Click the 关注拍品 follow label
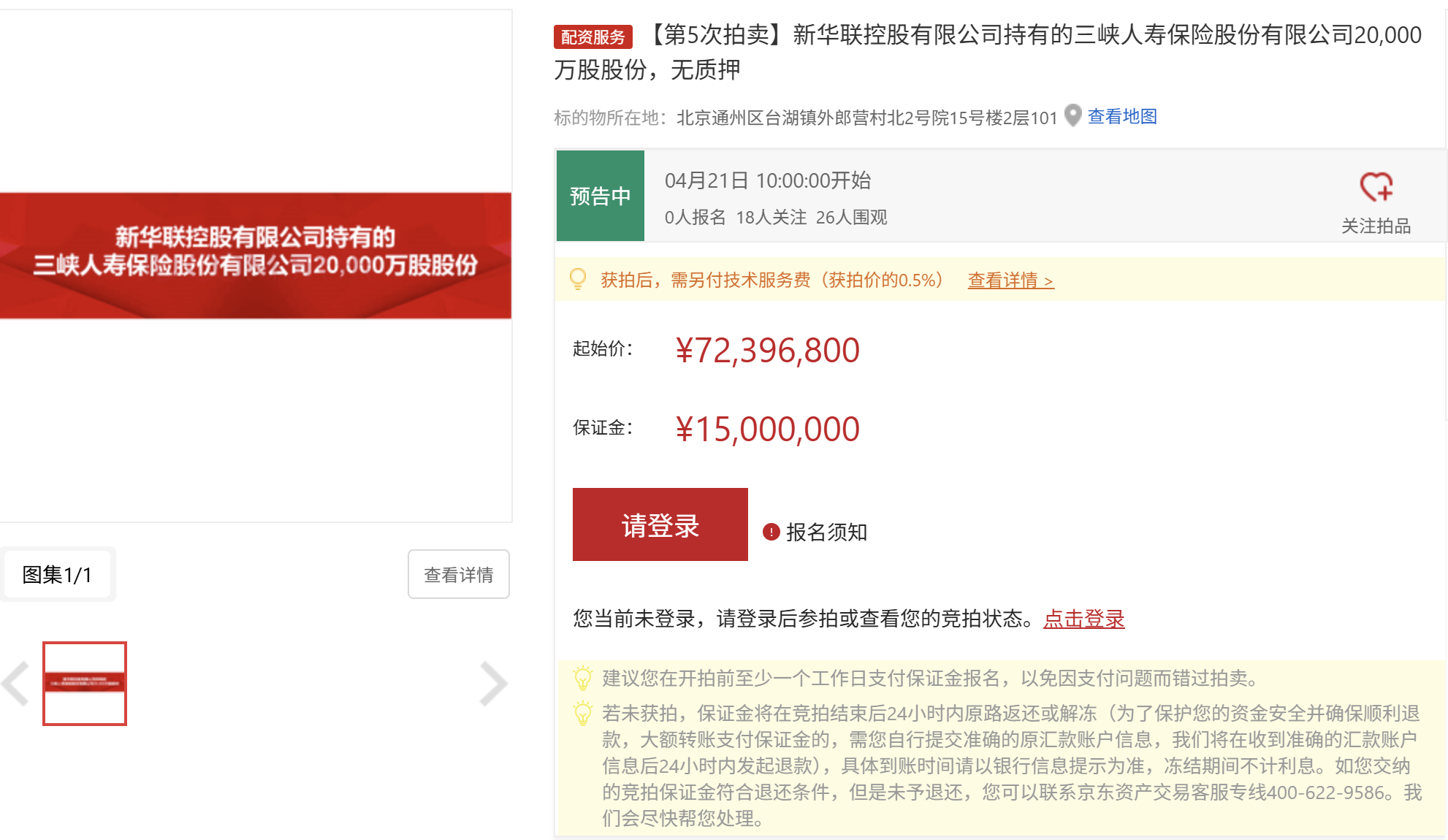The image size is (1448, 840). (x=1376, y=226)
